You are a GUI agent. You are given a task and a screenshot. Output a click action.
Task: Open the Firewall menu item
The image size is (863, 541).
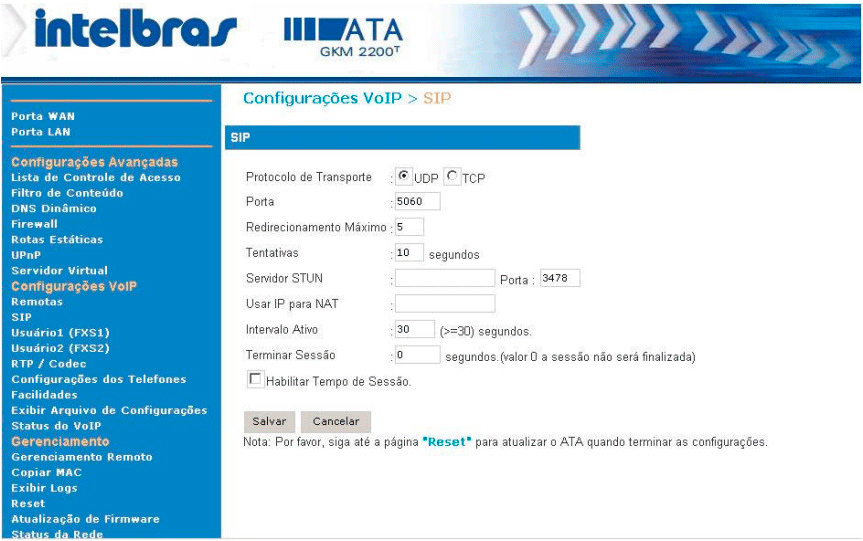click(x=34, y=224)
